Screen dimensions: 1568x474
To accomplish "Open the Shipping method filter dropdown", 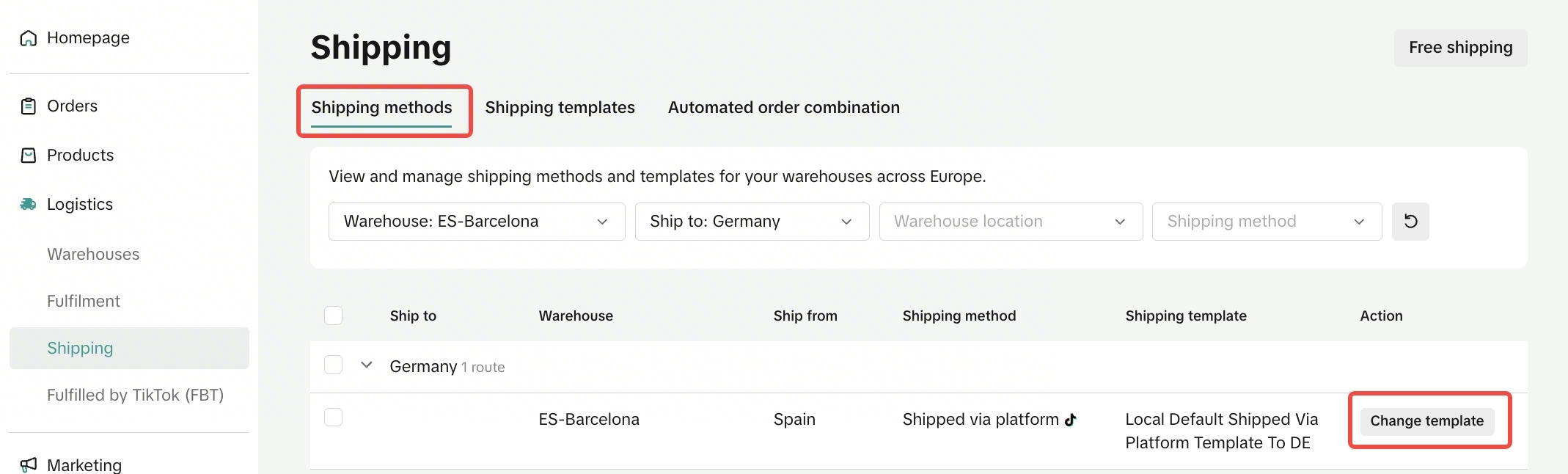I will (x=1267, y=222).
